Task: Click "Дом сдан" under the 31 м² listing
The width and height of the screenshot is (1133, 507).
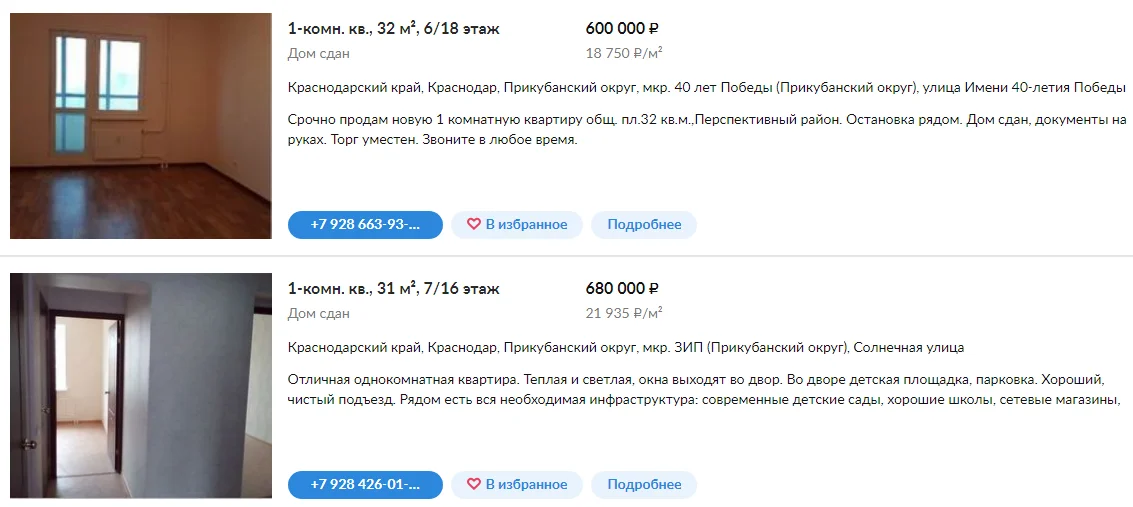Action: click(318, 313)
